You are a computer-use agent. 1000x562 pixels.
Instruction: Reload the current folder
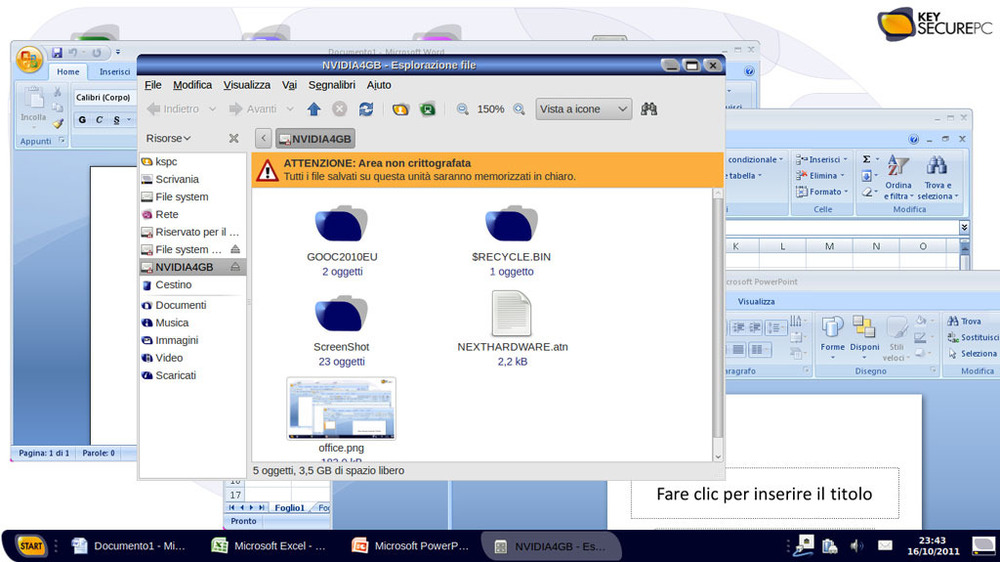pyautogui.click(x=365, y=109)
